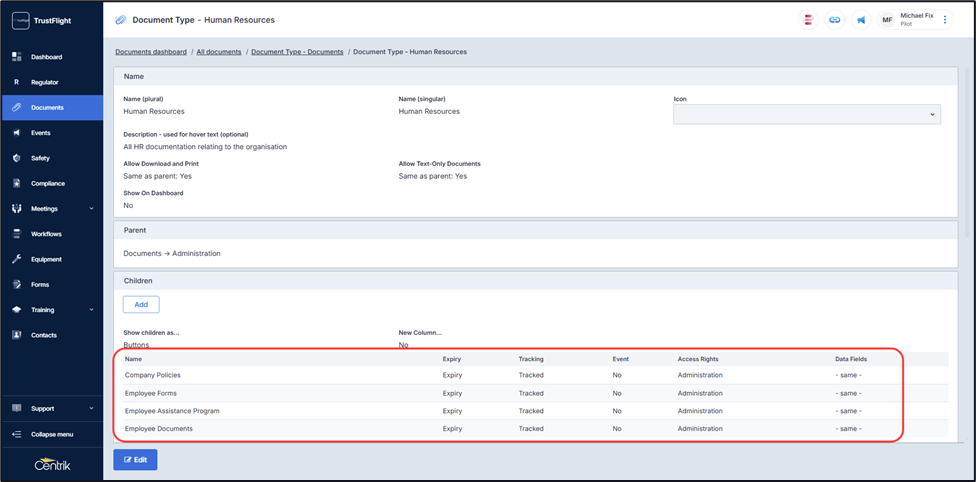Screen dimensions: 976x482
Task: Open the Company Policies row
Action: [152, 375]
